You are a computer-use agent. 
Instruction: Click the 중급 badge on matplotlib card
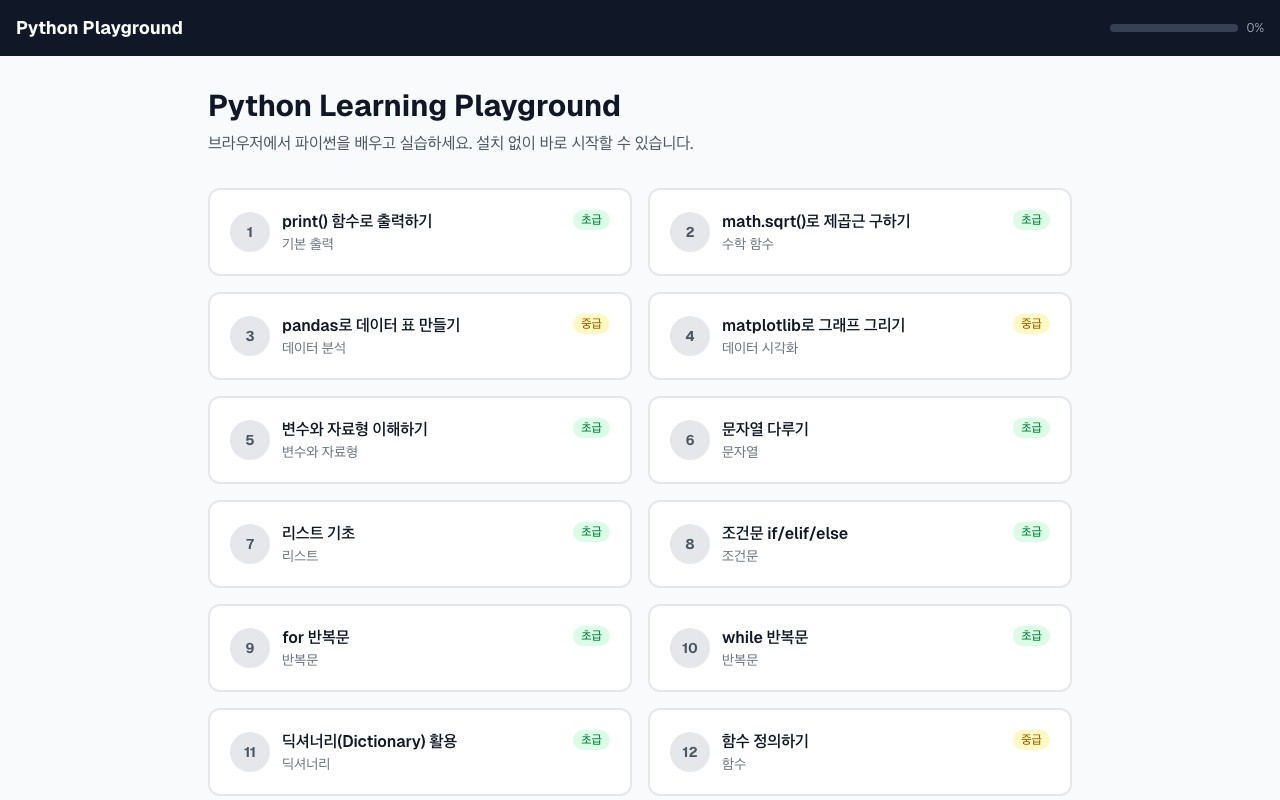point(1031,324)
